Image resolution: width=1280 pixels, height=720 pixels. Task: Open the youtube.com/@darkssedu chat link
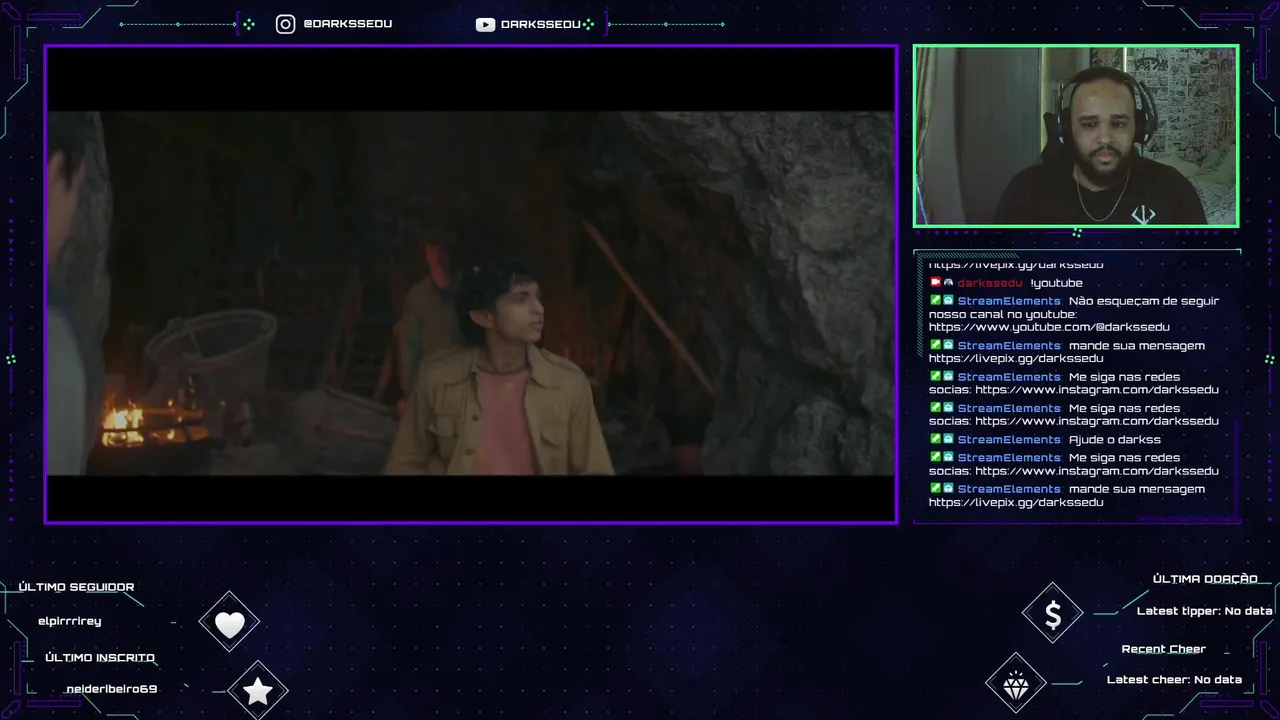1049,327
